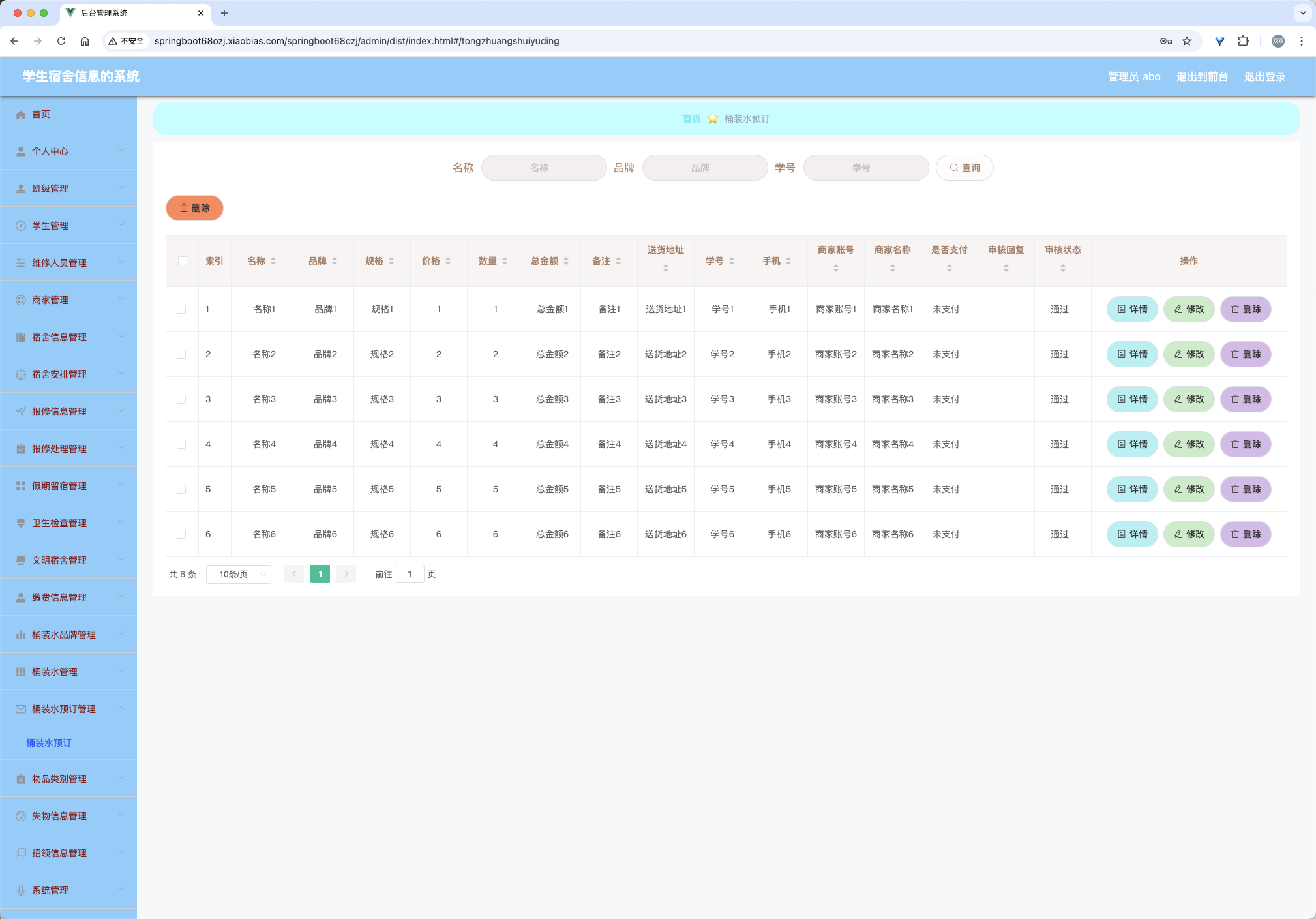The height and width of the screenshot is (919, 1316).
Task: Click the 查询 search button
Action: [x=965, y=168]
